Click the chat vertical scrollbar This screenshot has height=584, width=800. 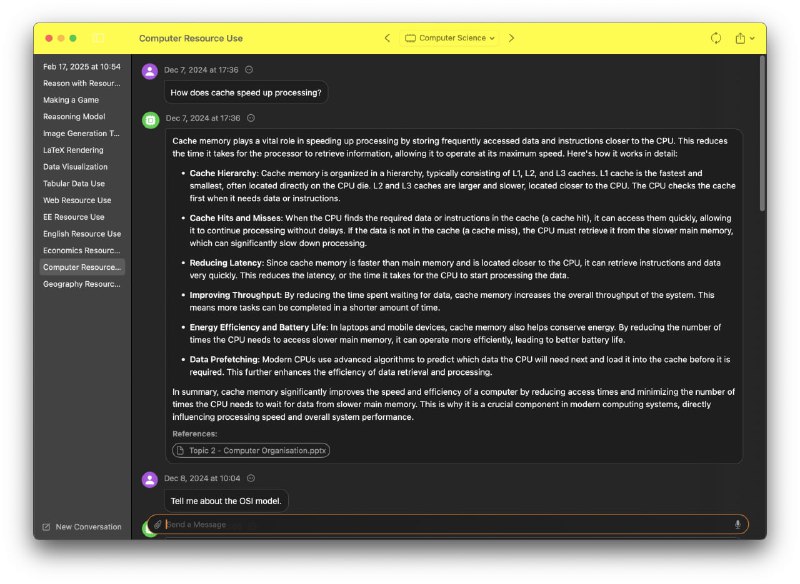click(762, 130)
